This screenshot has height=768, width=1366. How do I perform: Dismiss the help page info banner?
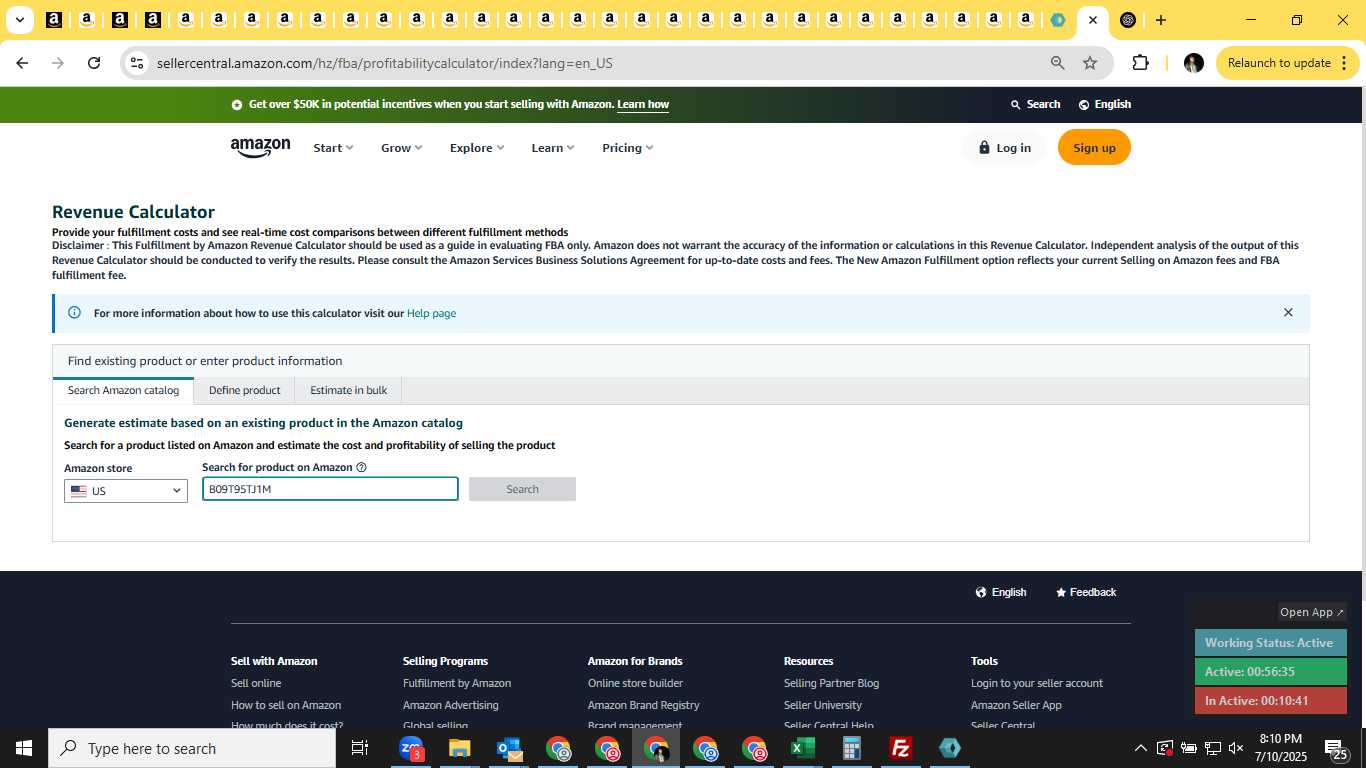[x=1288, y=313]
